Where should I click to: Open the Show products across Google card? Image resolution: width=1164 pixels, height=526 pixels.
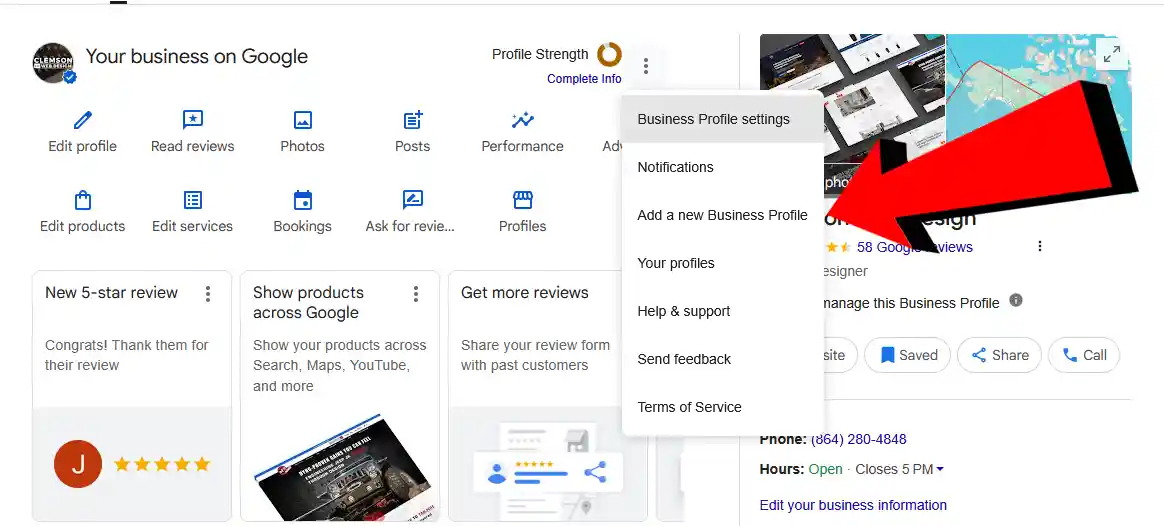click(340, 395)
